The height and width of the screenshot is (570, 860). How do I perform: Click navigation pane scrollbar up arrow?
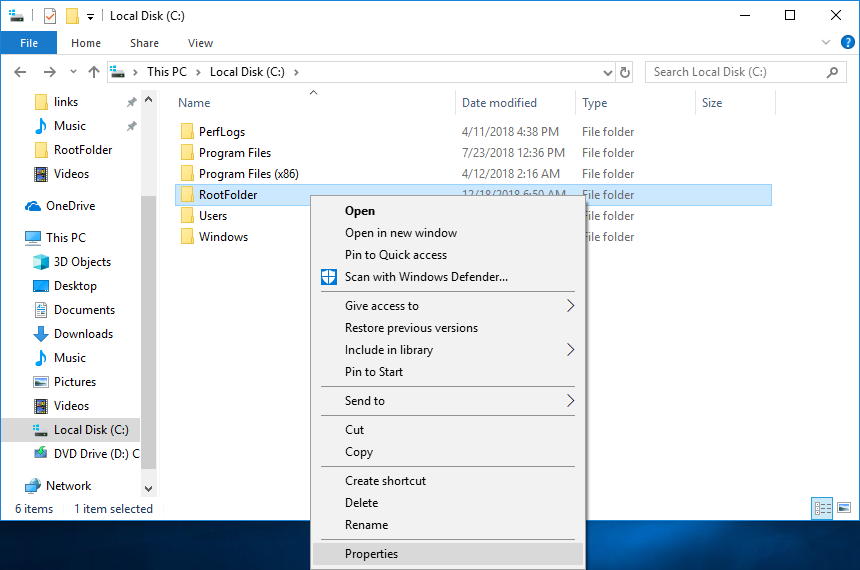148,100
